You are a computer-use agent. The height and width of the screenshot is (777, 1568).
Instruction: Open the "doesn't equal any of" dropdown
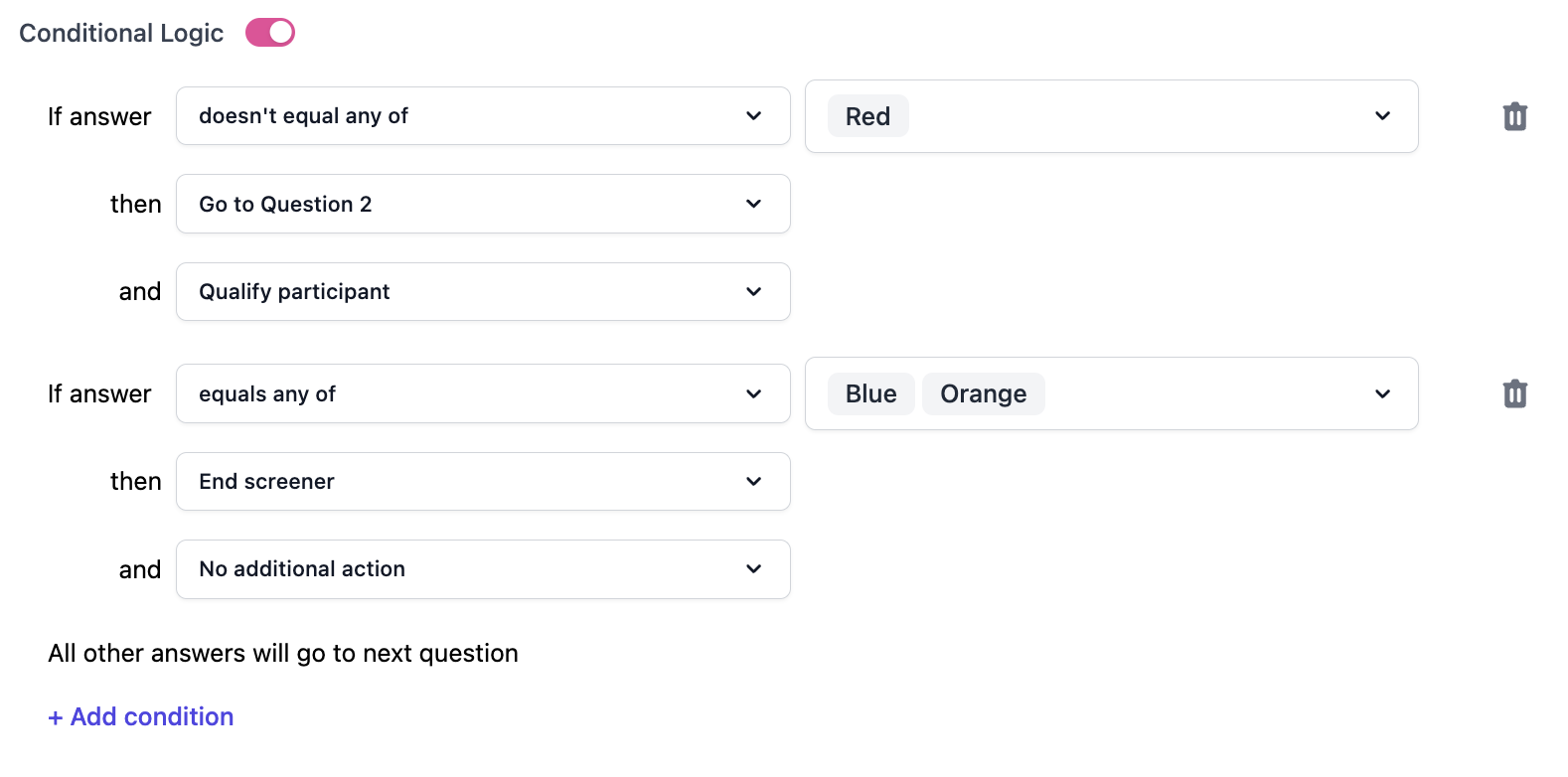click(x=482, y=116)
